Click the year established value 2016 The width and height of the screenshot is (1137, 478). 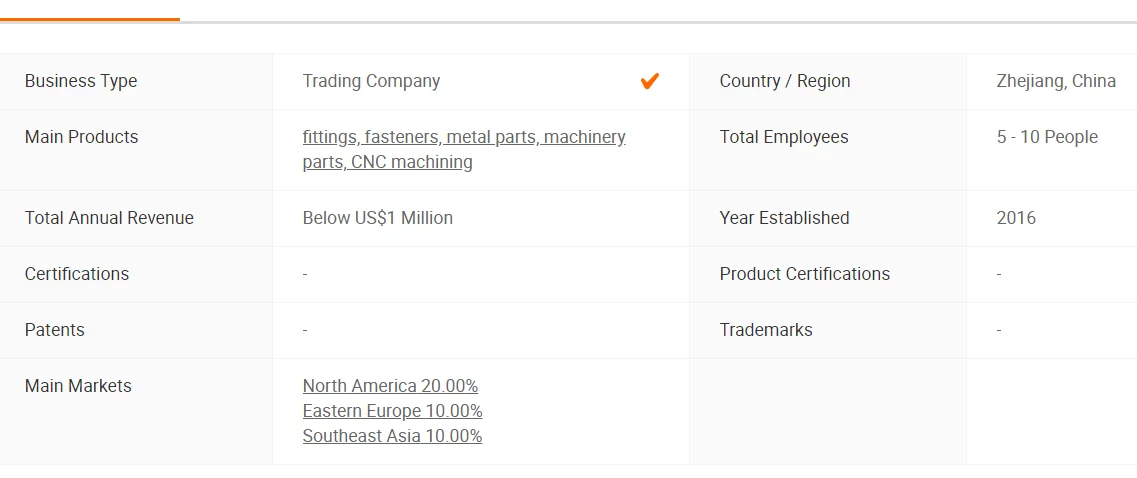coord(1016,218)
